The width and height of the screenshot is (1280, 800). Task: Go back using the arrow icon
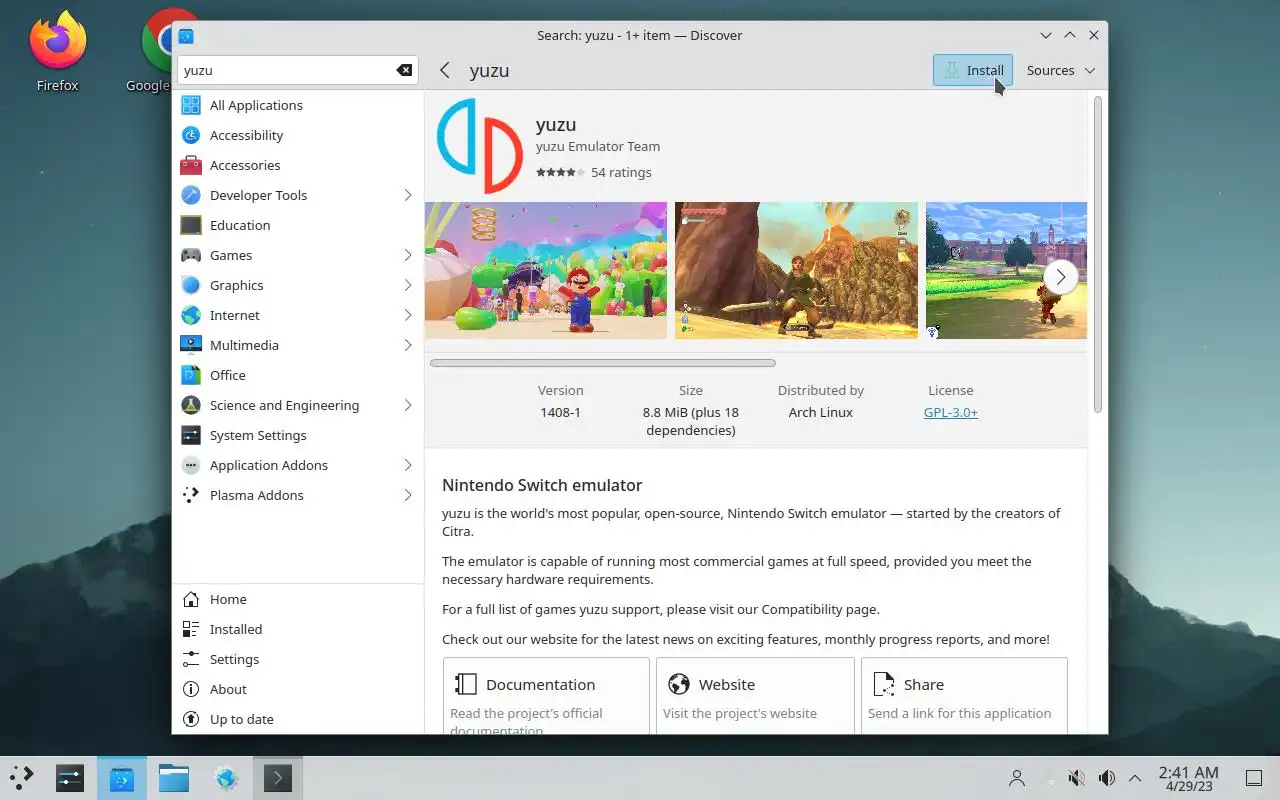coord(445,70)
